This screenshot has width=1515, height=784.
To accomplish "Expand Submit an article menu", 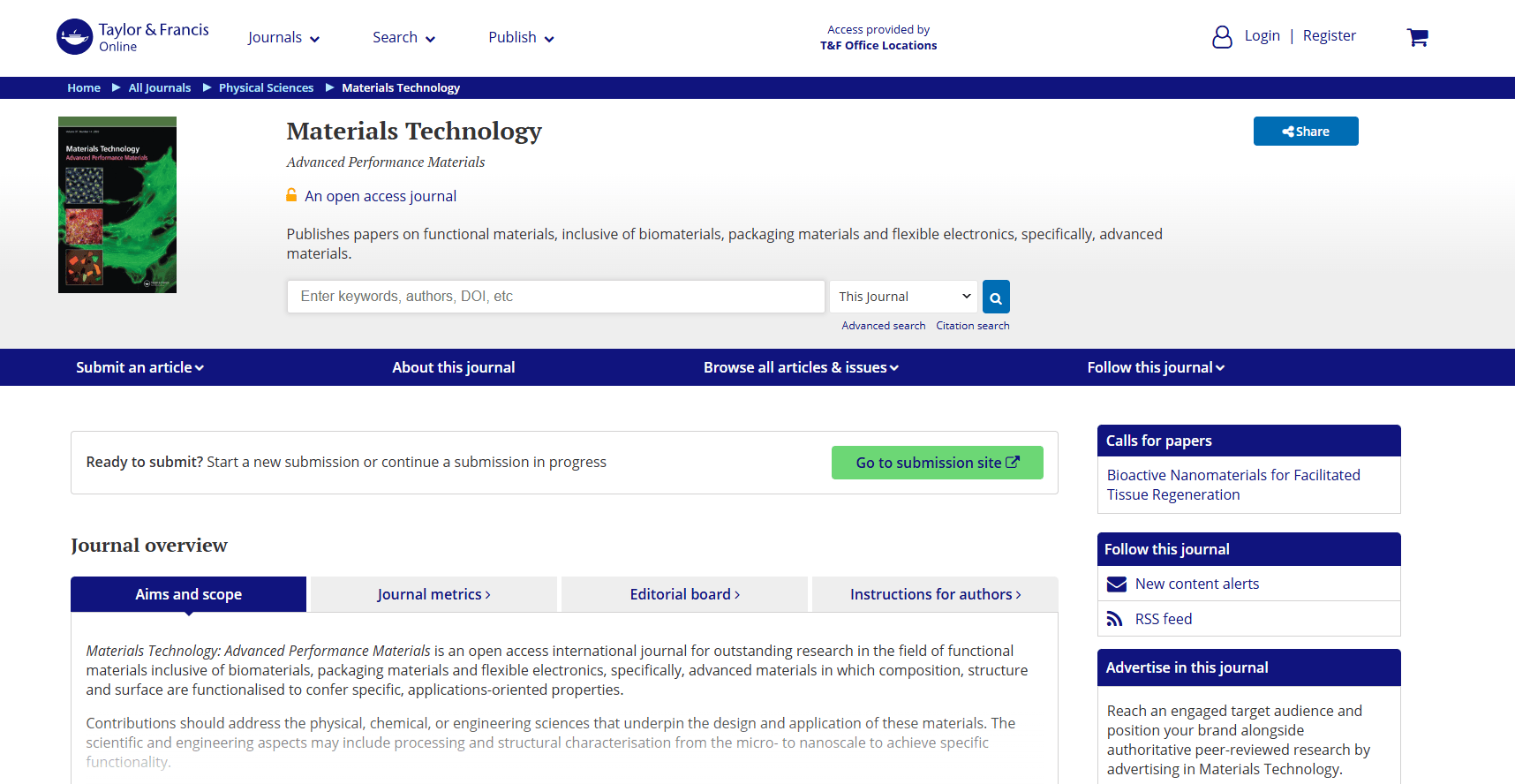I will click(x=139, y=367).
